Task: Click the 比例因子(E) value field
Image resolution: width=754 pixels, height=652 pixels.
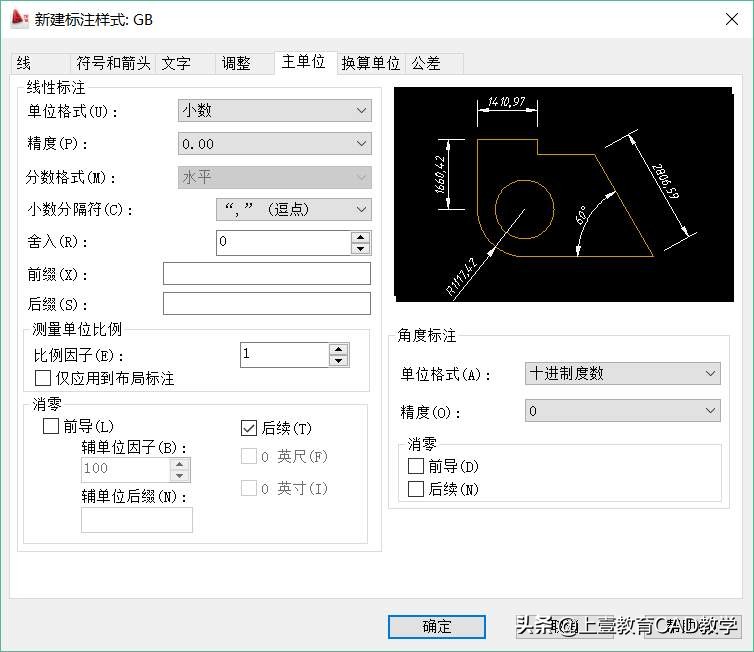Action: [284, 355]
